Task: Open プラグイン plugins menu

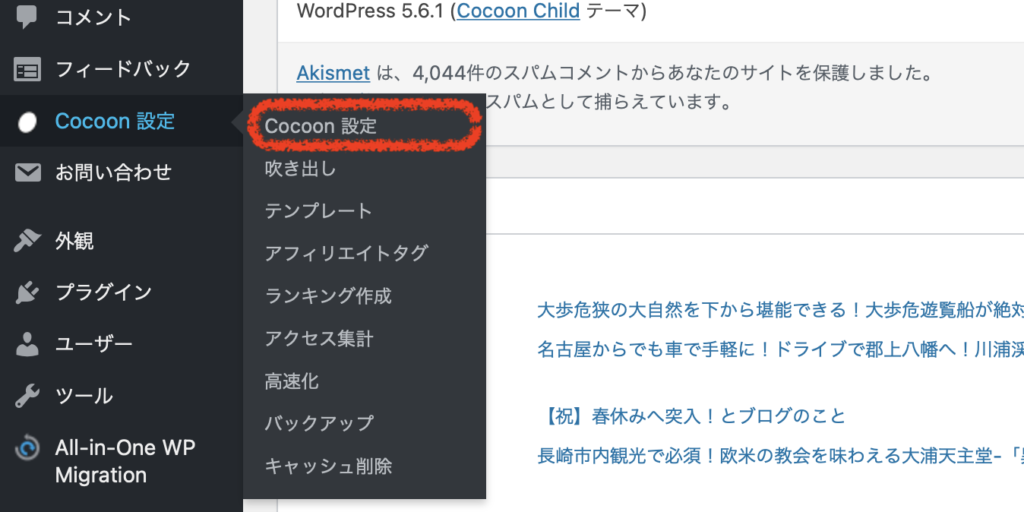Action: pos(103,293)
